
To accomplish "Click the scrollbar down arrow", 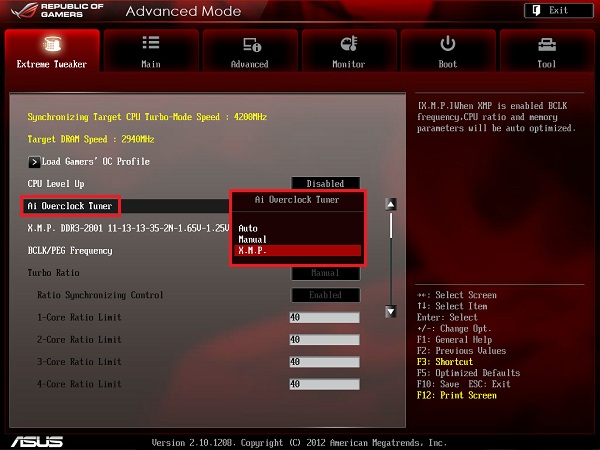I will (x=391, y=311).
